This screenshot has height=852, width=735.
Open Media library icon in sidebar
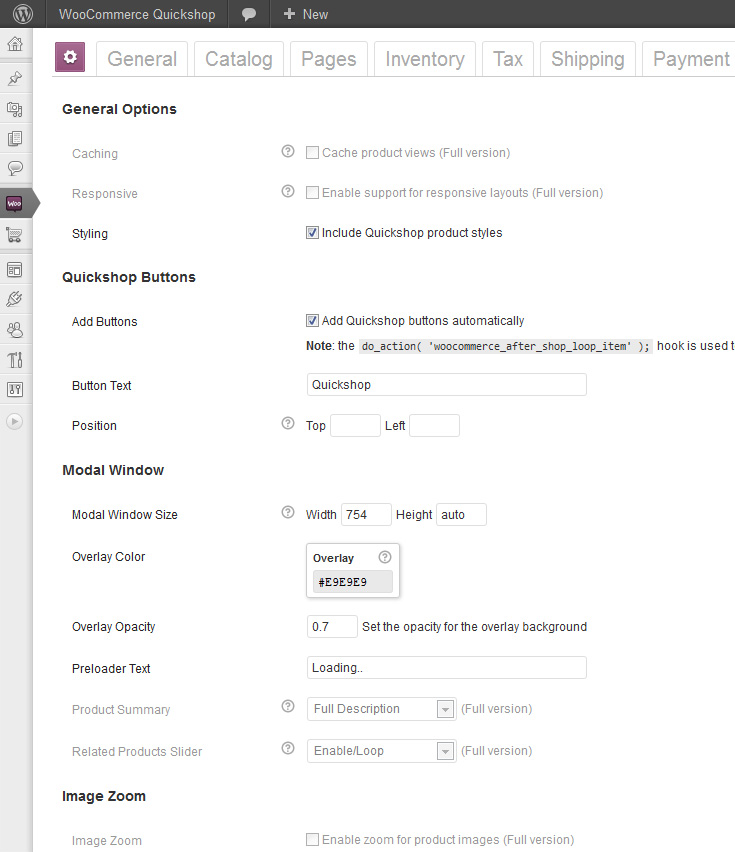(15, 109)
